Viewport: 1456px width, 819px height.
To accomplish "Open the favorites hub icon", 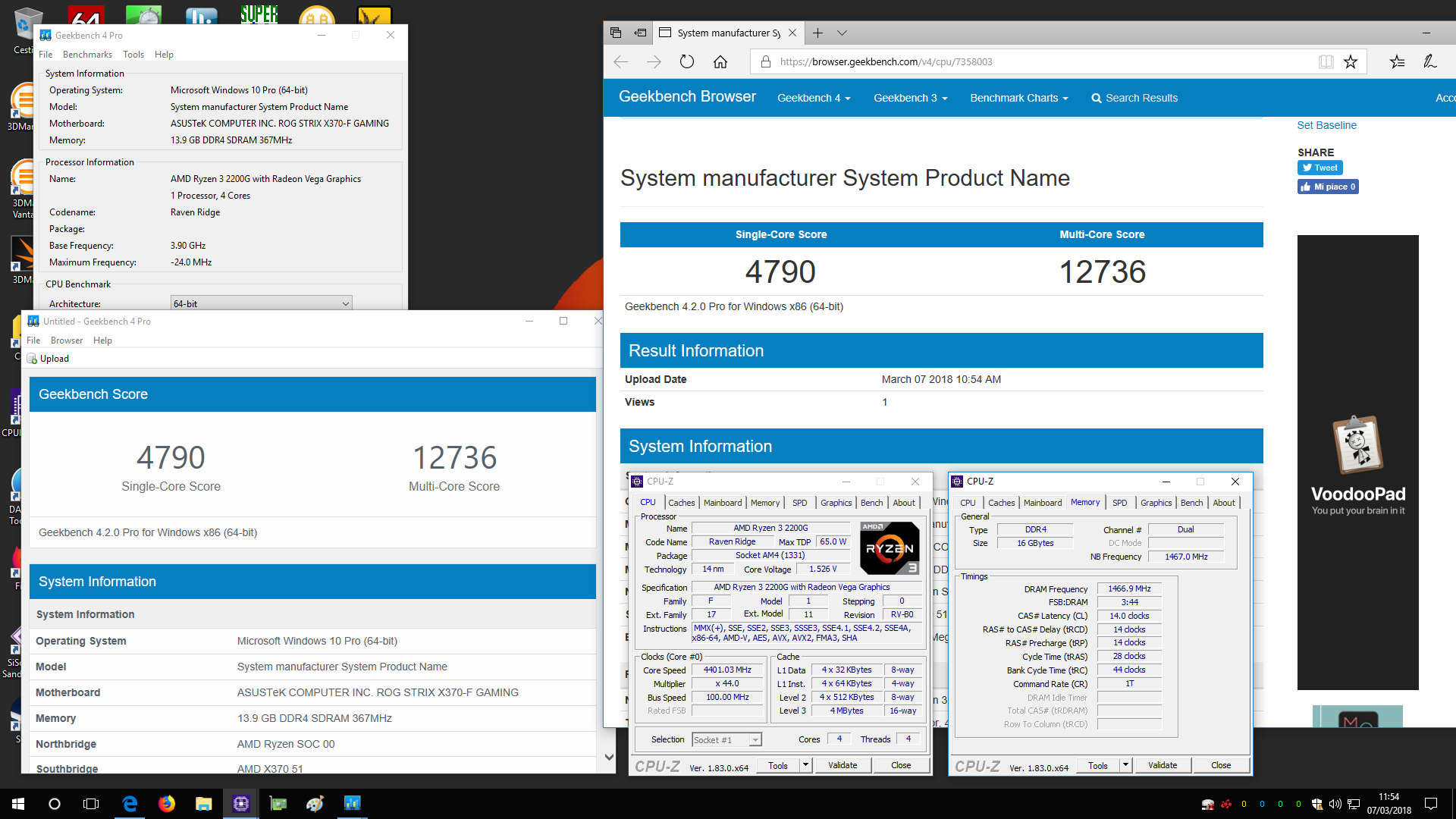I will pyautogui.click(x=1397, y=61).
